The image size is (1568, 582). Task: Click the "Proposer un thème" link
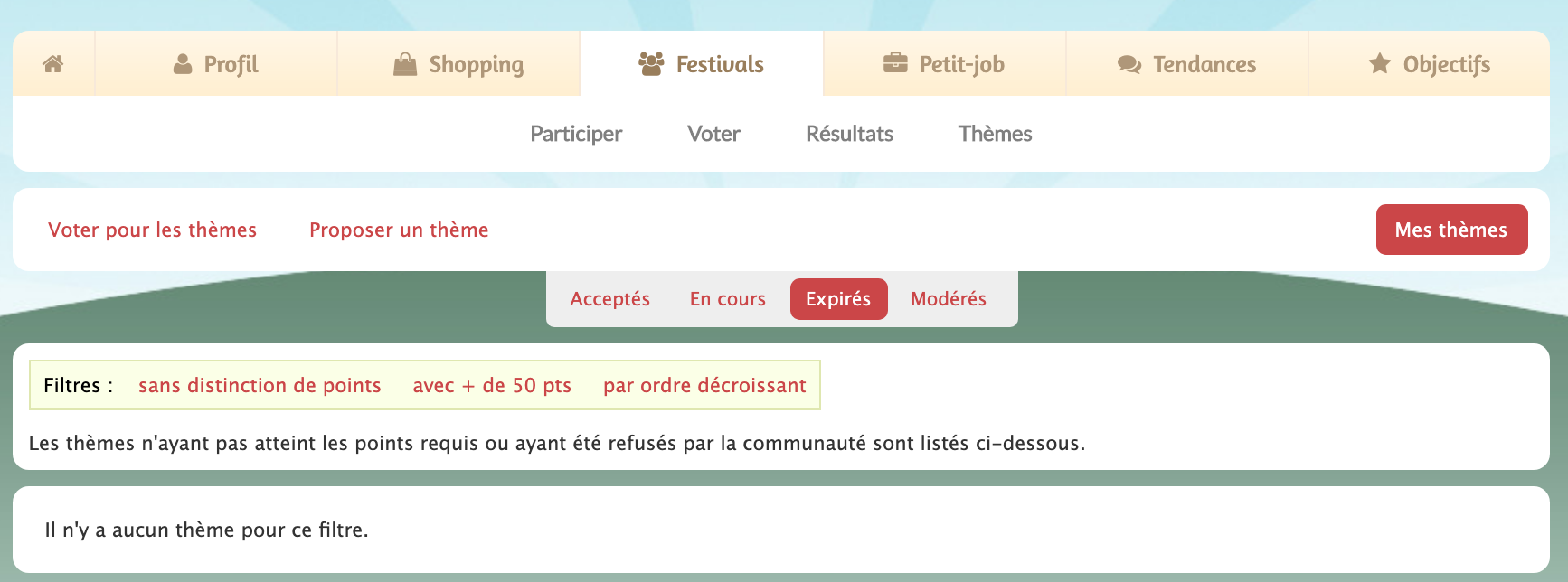coord(399,230)
